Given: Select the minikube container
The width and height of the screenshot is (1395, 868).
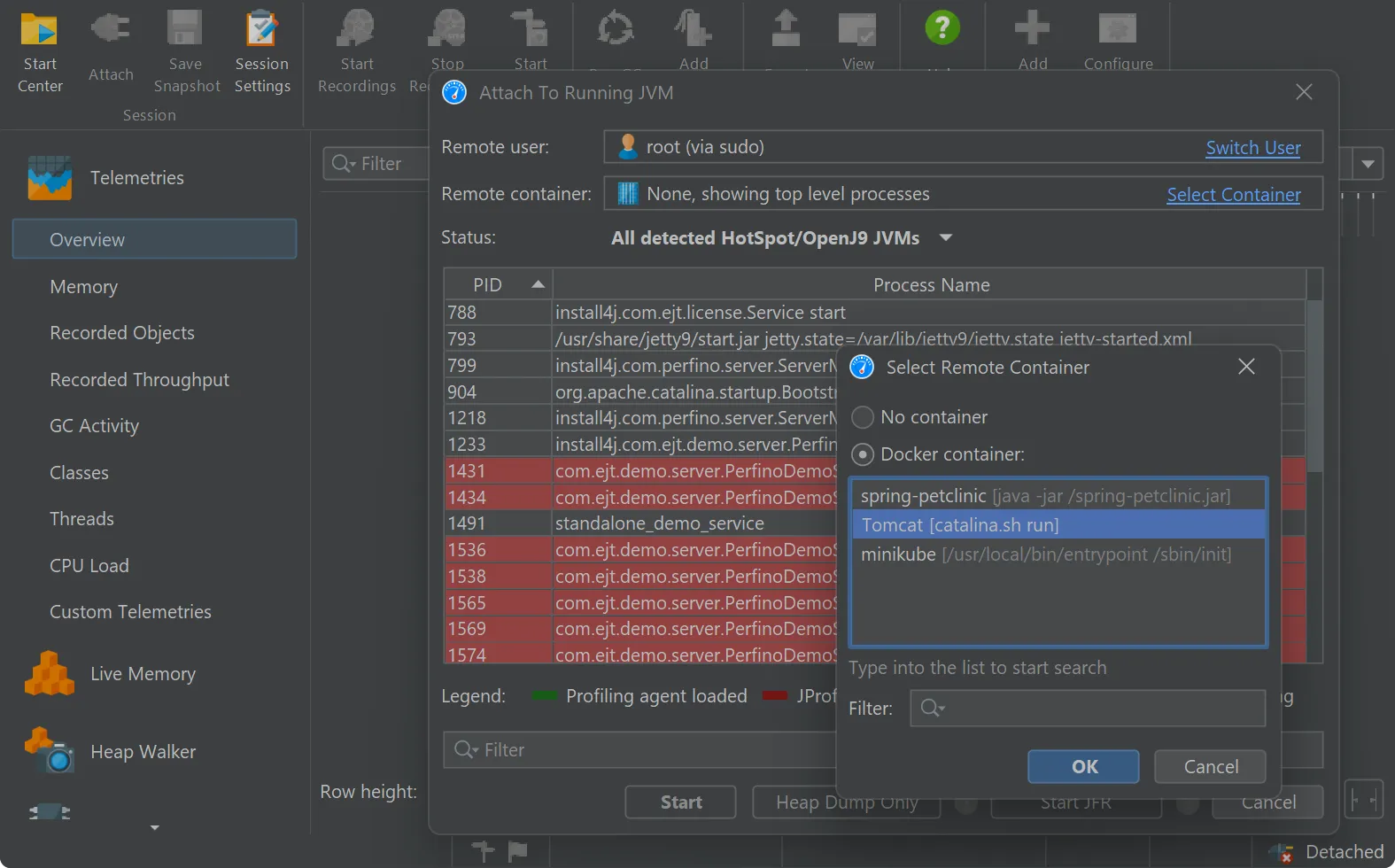Looking at the screenshot, I should pyautogui.click(x=1058, y=554).
